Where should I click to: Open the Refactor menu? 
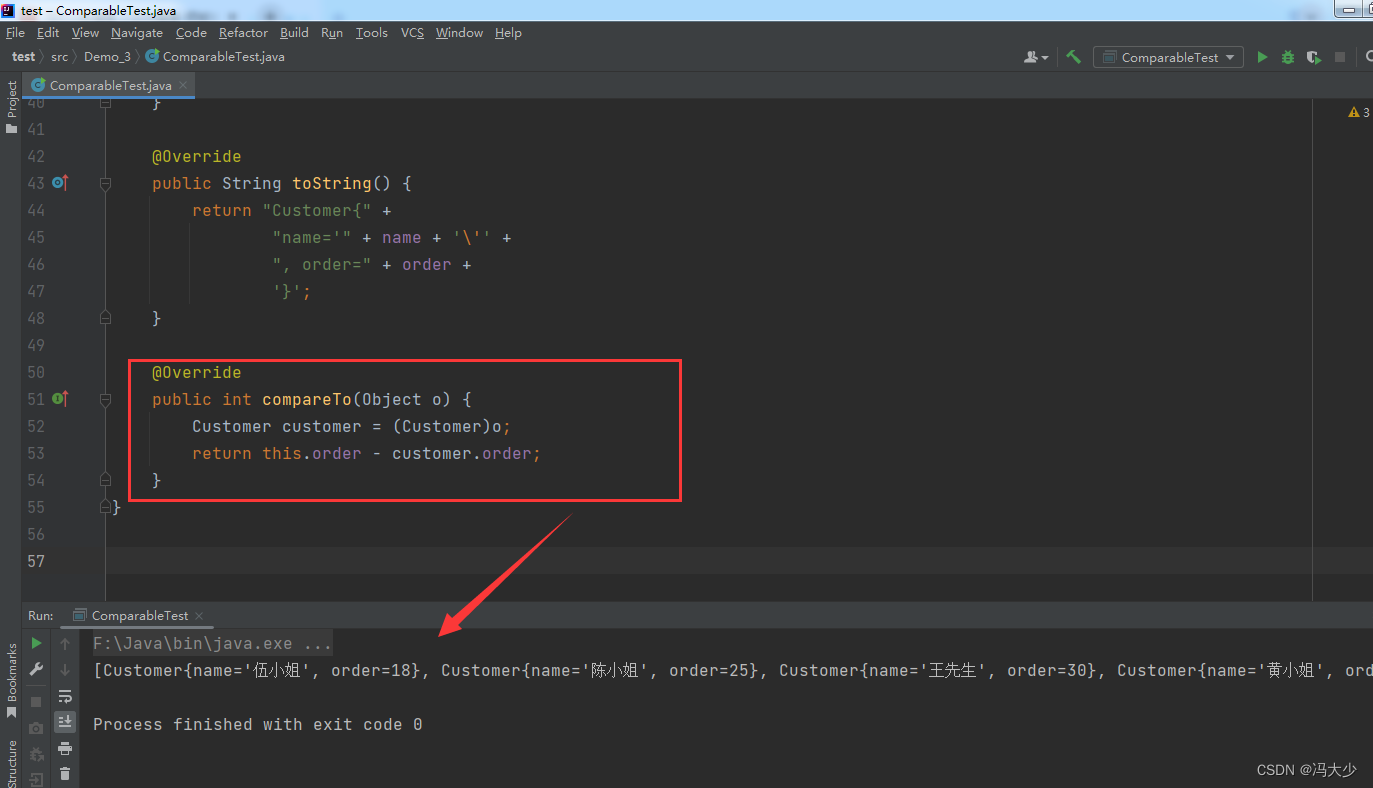243,32
